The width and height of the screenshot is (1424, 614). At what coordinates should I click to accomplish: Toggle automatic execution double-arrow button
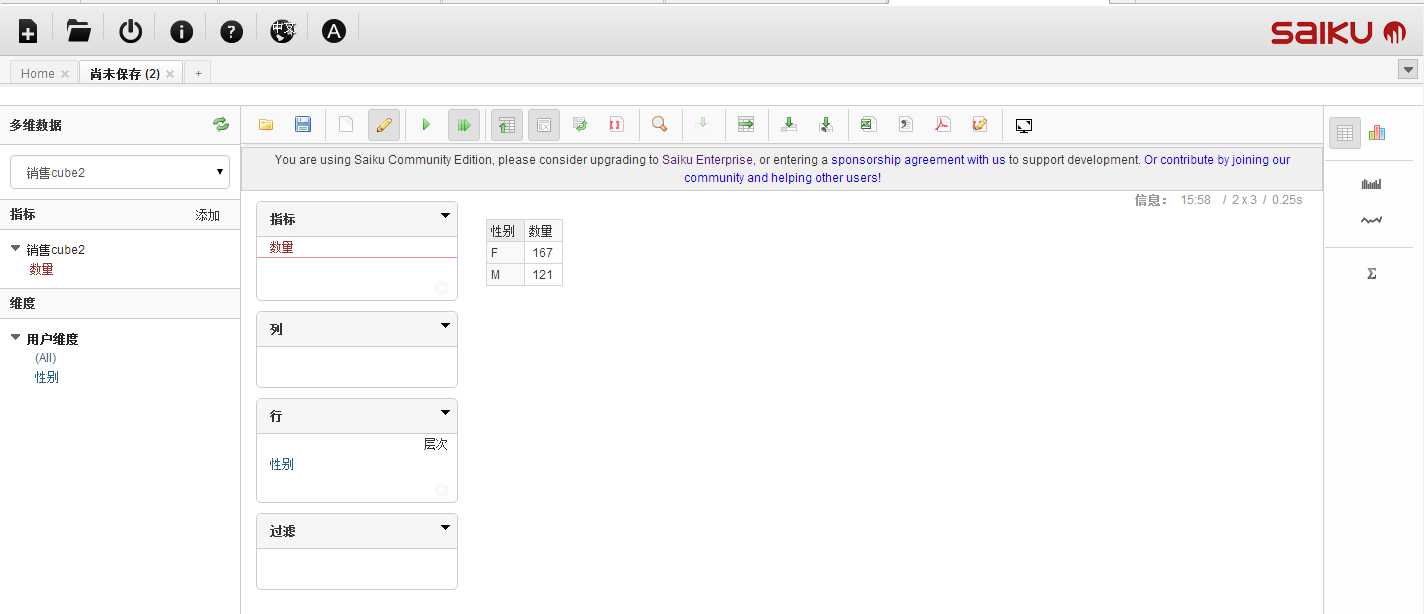coord(464,125)
